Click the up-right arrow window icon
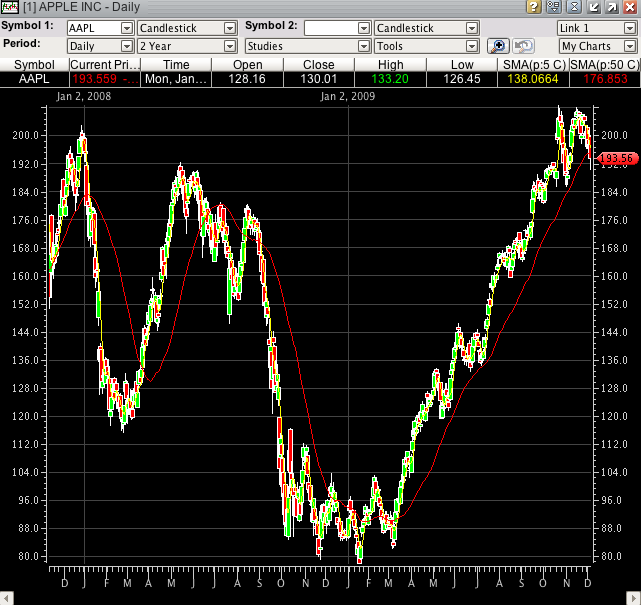641x605 pixels. tap(611, 7)
